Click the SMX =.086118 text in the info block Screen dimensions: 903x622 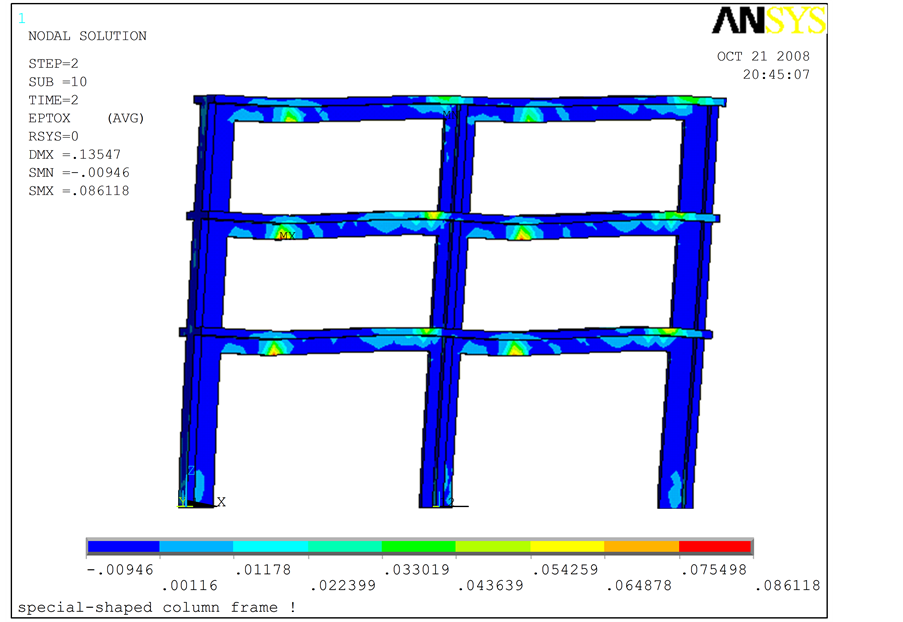point(79,190)
